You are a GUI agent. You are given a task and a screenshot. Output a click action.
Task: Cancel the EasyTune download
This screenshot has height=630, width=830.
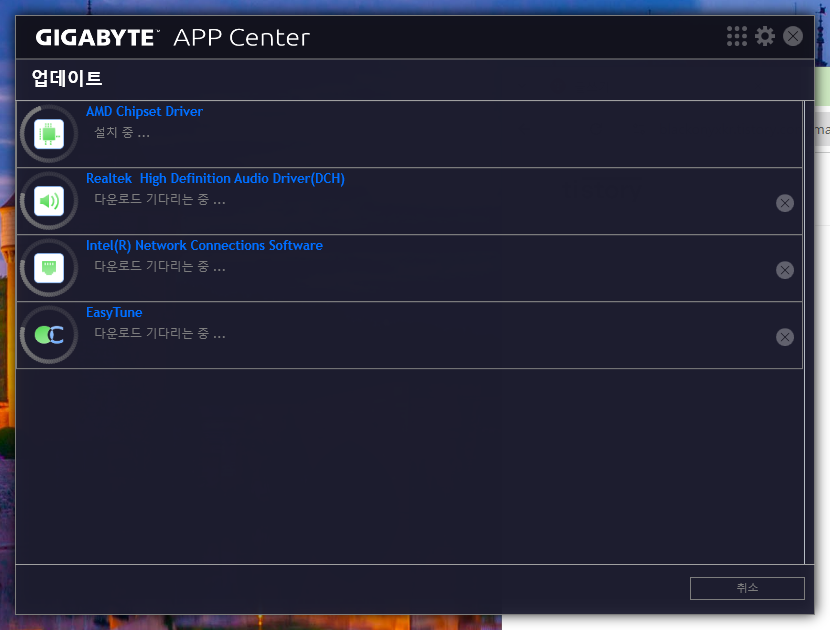tap(784, 337)
